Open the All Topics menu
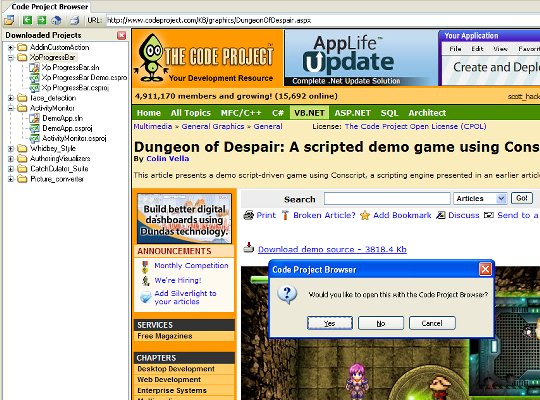 [x=190, y=113]
